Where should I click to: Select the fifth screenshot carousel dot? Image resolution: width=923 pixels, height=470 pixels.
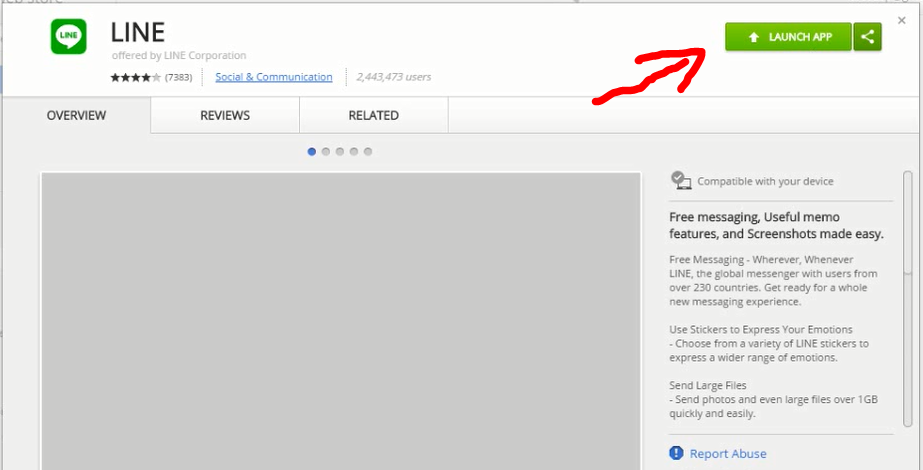[x=368, y=151]
